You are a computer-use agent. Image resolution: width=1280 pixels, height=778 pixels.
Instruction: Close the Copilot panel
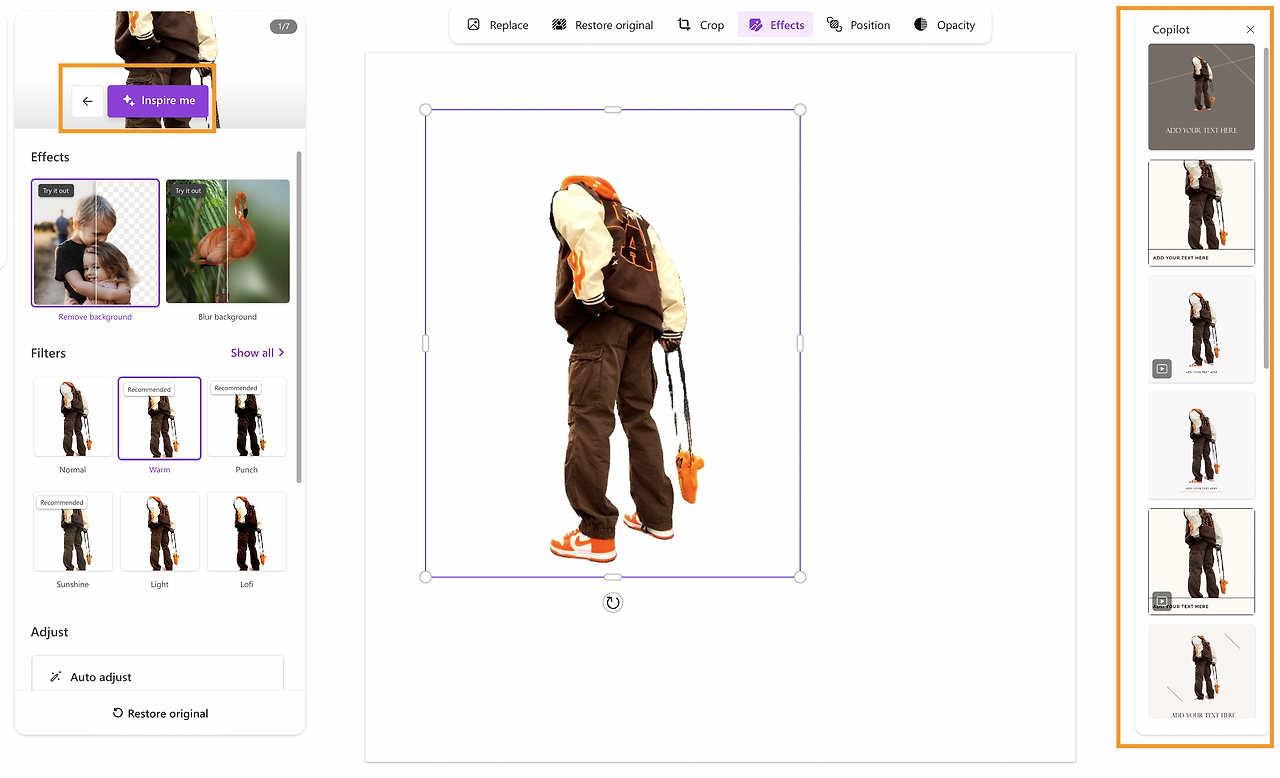click(x=1250, y=30)
